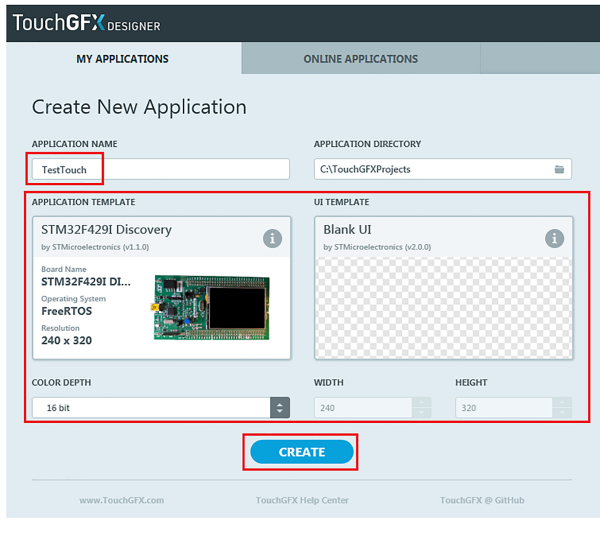Open info for STM32F429I Discovery template

pos(272,238)
